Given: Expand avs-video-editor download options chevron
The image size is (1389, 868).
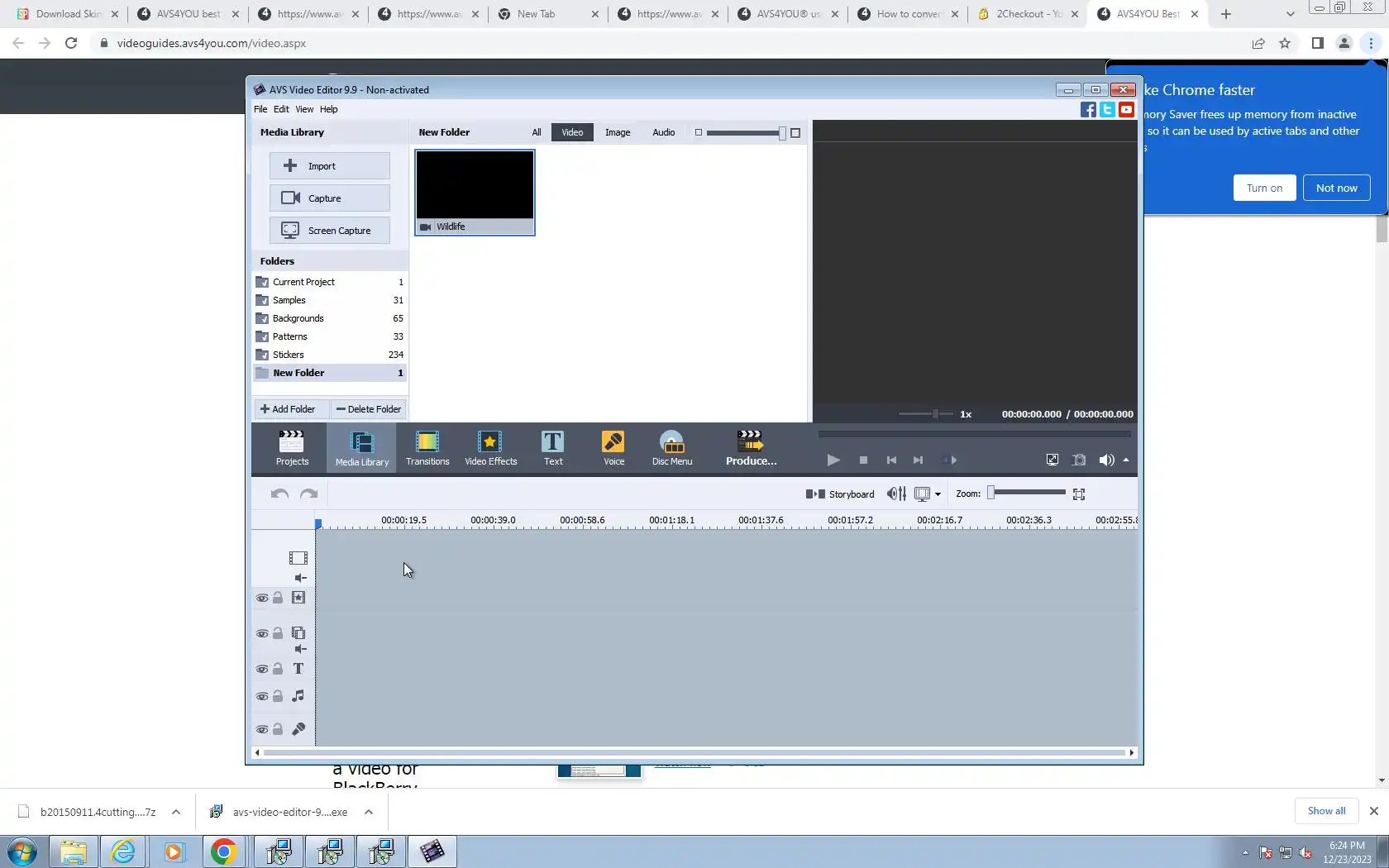Looking at the screenshot, I should [x=369, y=812].
